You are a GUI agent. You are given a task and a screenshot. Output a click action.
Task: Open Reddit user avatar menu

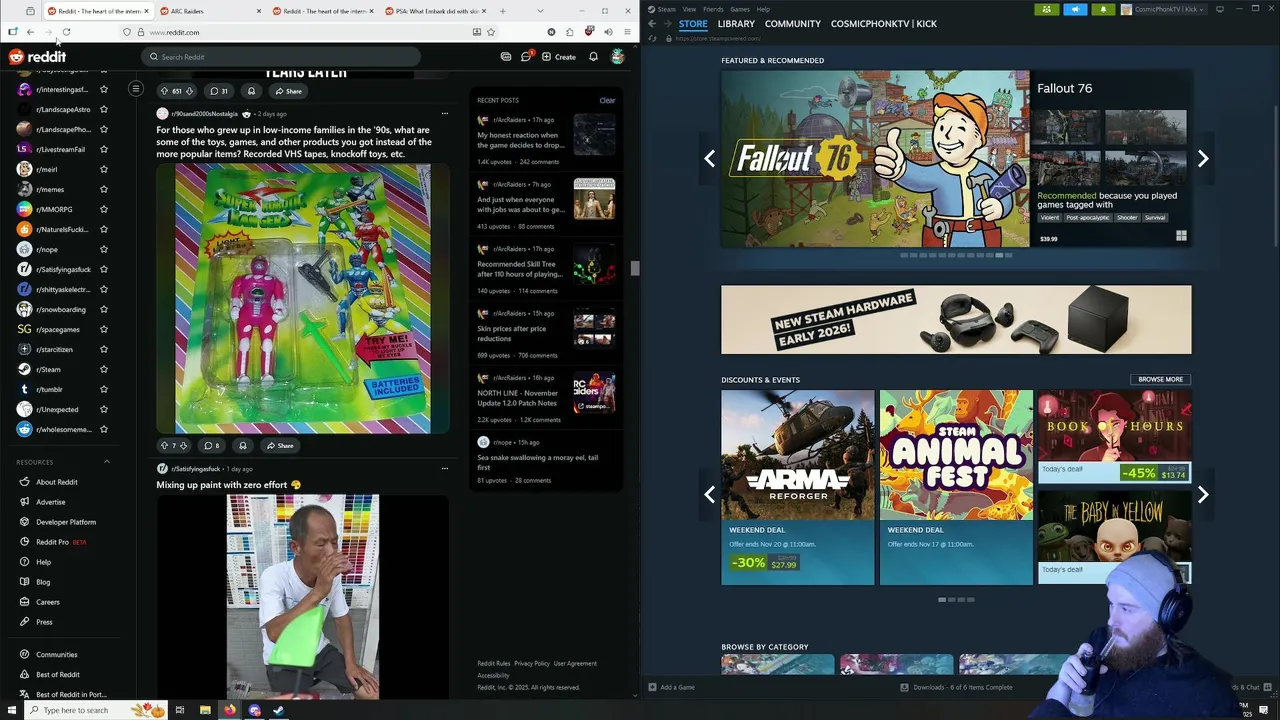coord(618,57)
